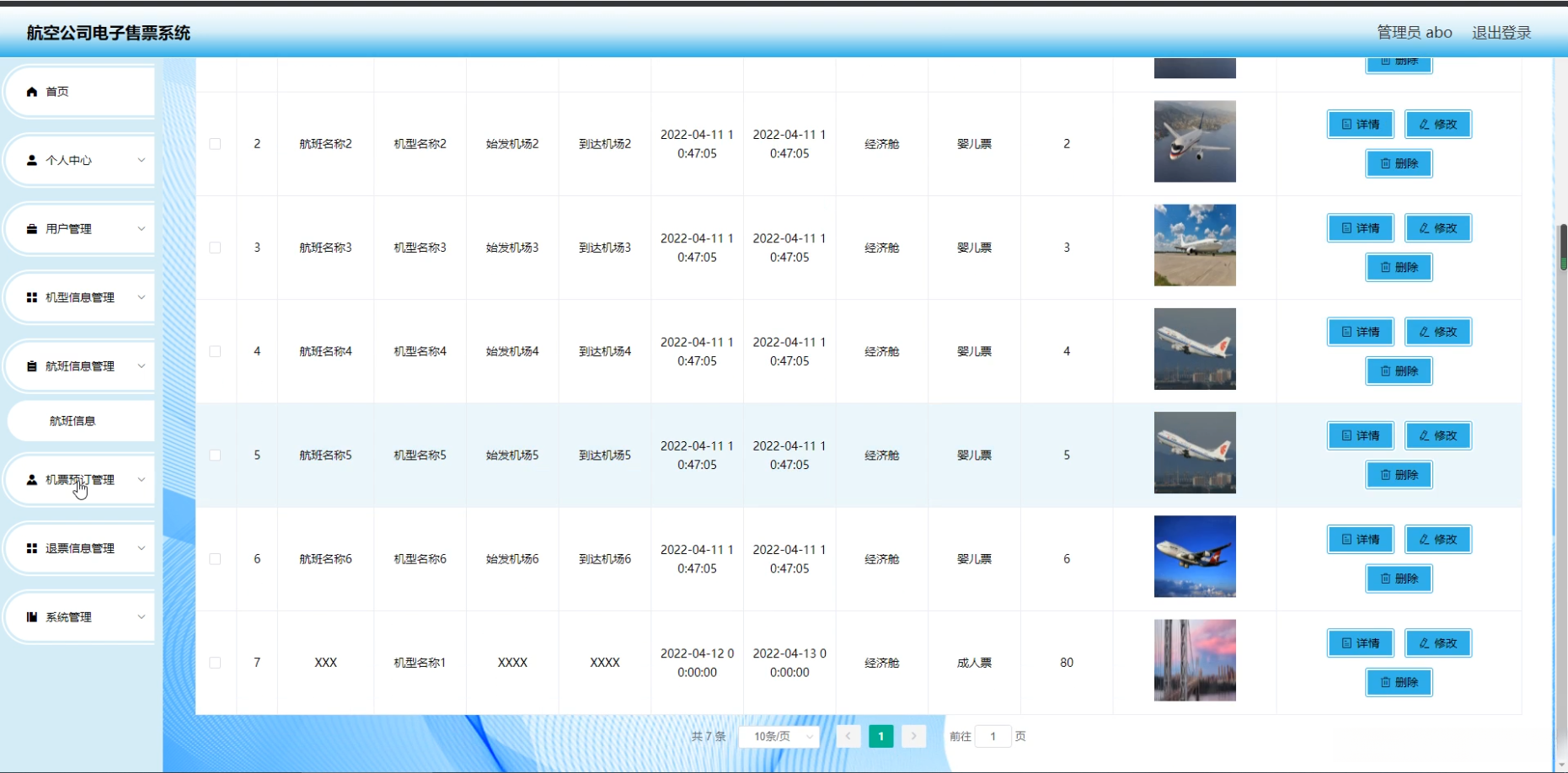This screenshot has height=773, width=1568.
Task: Click the 成人票 cell in the last row
Action: tap(974, 663)
